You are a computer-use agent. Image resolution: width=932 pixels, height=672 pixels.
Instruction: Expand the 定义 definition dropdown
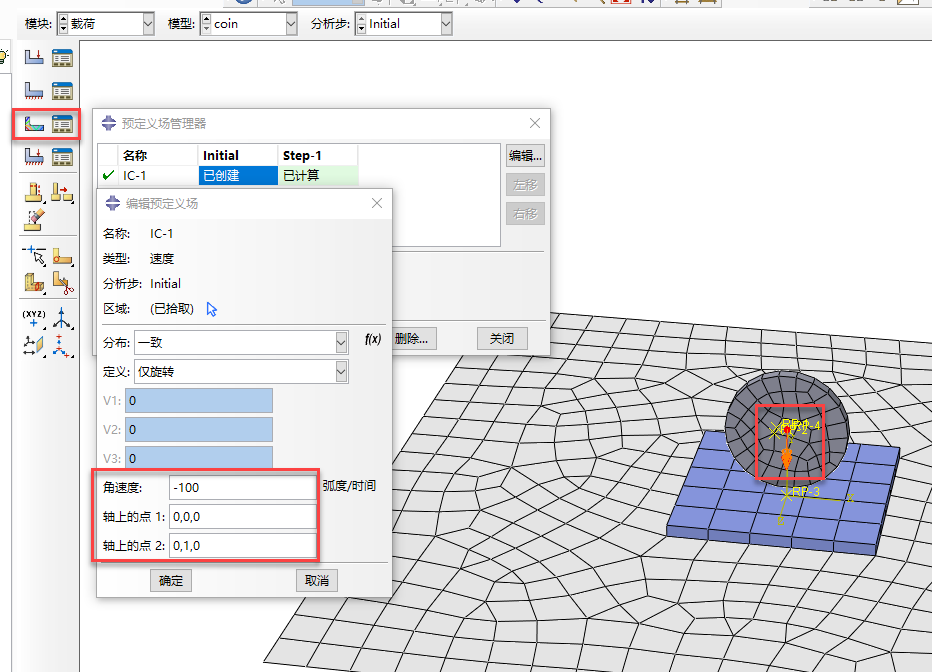click(341, 371)
